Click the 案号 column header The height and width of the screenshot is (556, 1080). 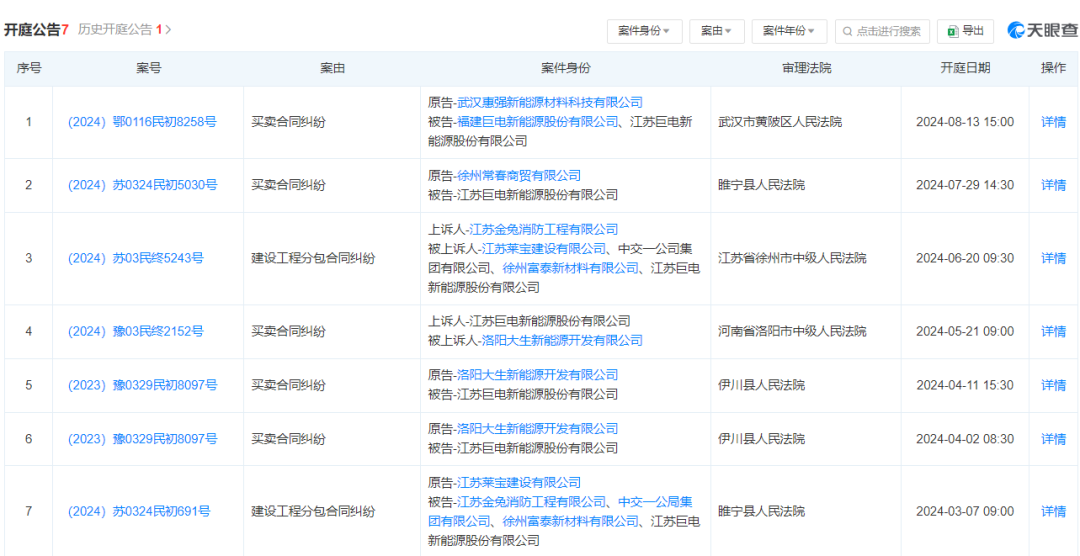(x=148, y=68)
